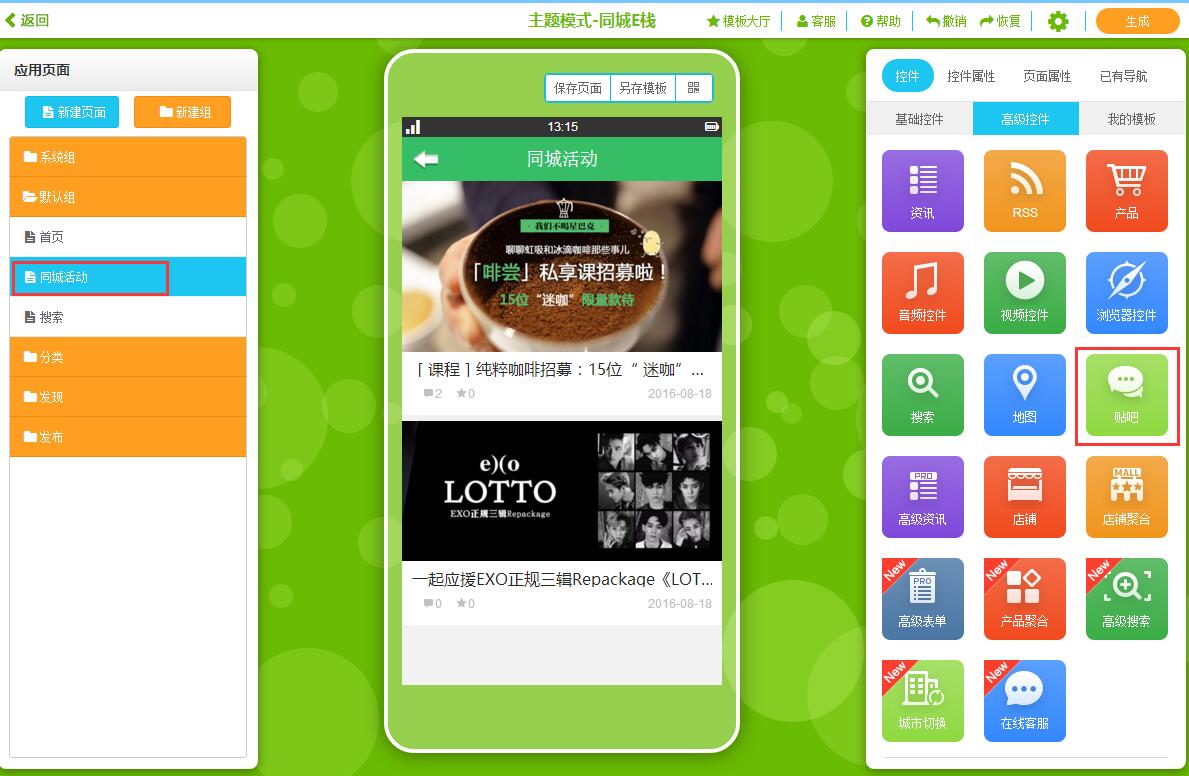This screenshot has width=1189, height=776.
Task: Click the 音频控件 music note icon
Action: (922, 292)
